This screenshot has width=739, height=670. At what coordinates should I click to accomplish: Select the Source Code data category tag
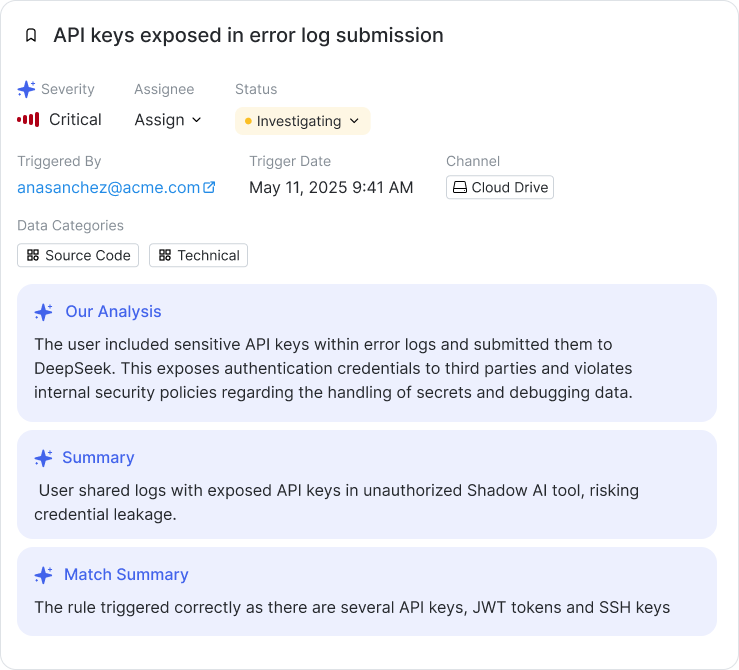(x=78, y=255)
